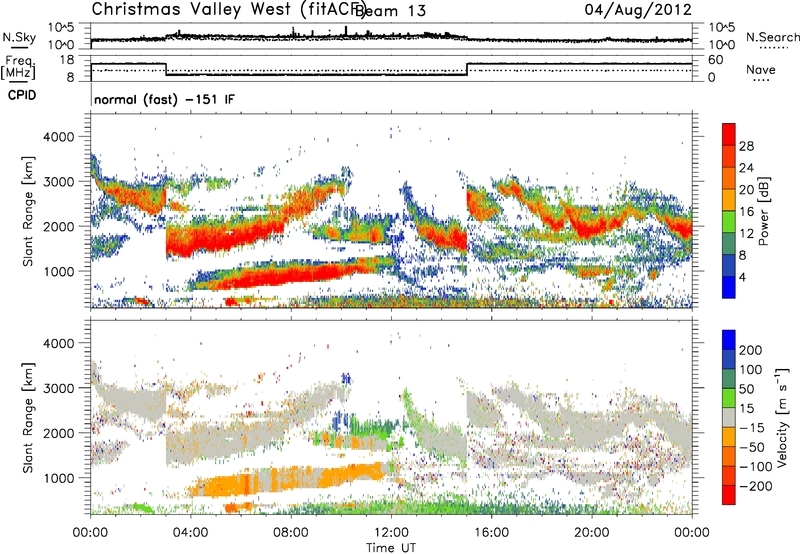
Task: Click the "3000" tick in the velocity panel
Action: coord(58,388)
